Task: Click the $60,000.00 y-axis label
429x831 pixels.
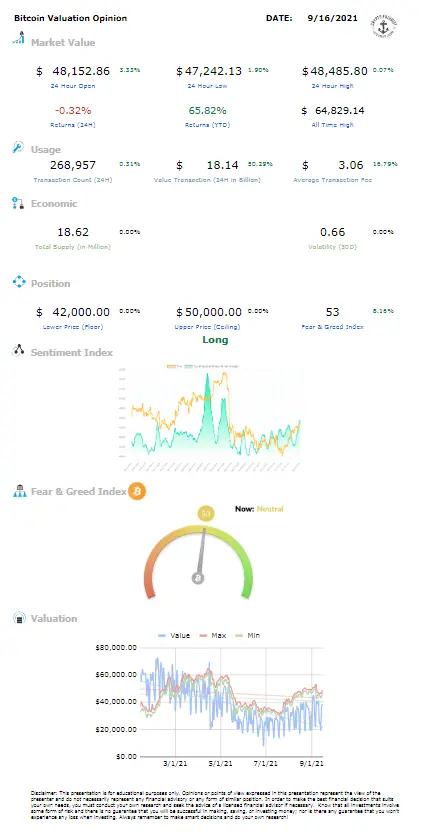Action: click(x=117, y=675)
